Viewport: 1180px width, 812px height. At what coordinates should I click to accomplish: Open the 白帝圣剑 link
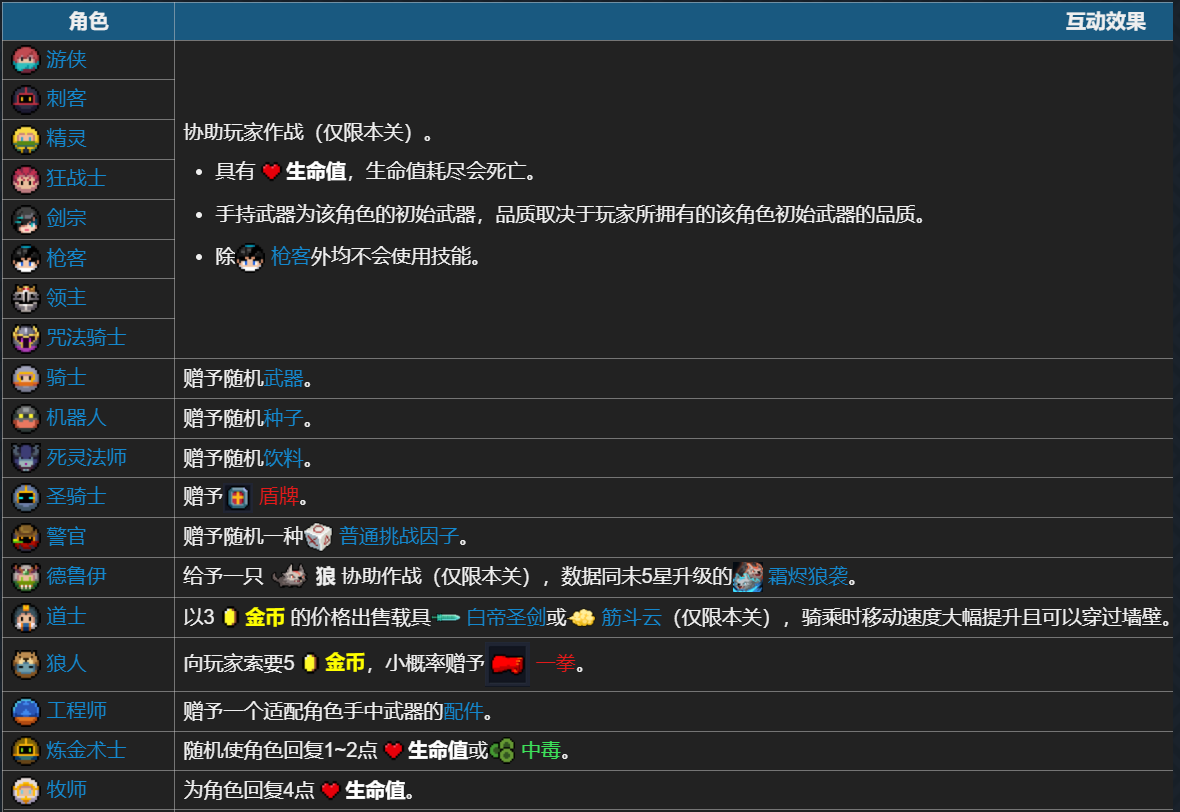pyautogui.click(x=506, y=617)
